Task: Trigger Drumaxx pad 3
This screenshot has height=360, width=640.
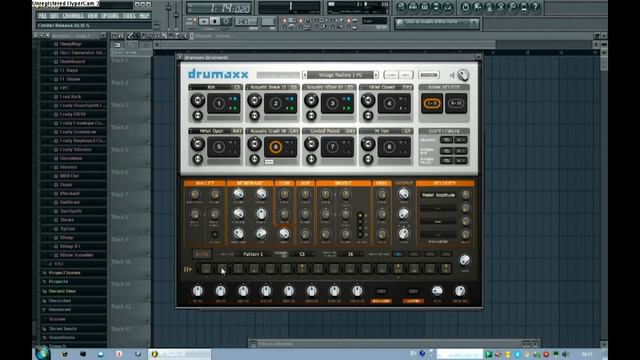Action: [332, 104]
